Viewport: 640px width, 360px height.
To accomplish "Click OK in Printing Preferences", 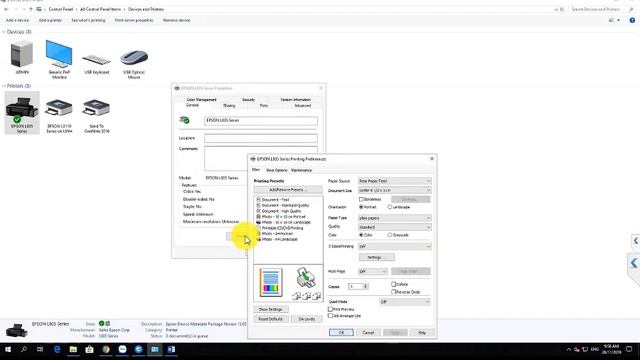I will pos(341,333).
